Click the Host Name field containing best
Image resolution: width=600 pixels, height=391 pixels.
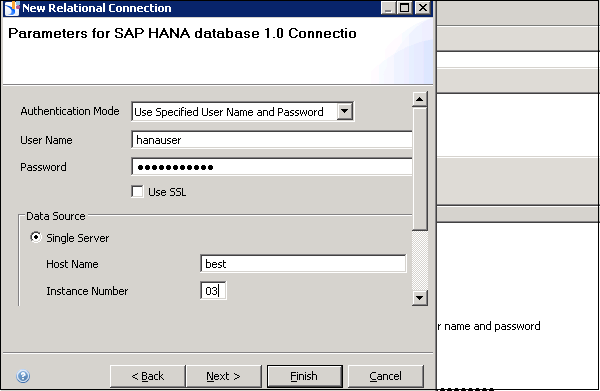[x=303, y=264]
